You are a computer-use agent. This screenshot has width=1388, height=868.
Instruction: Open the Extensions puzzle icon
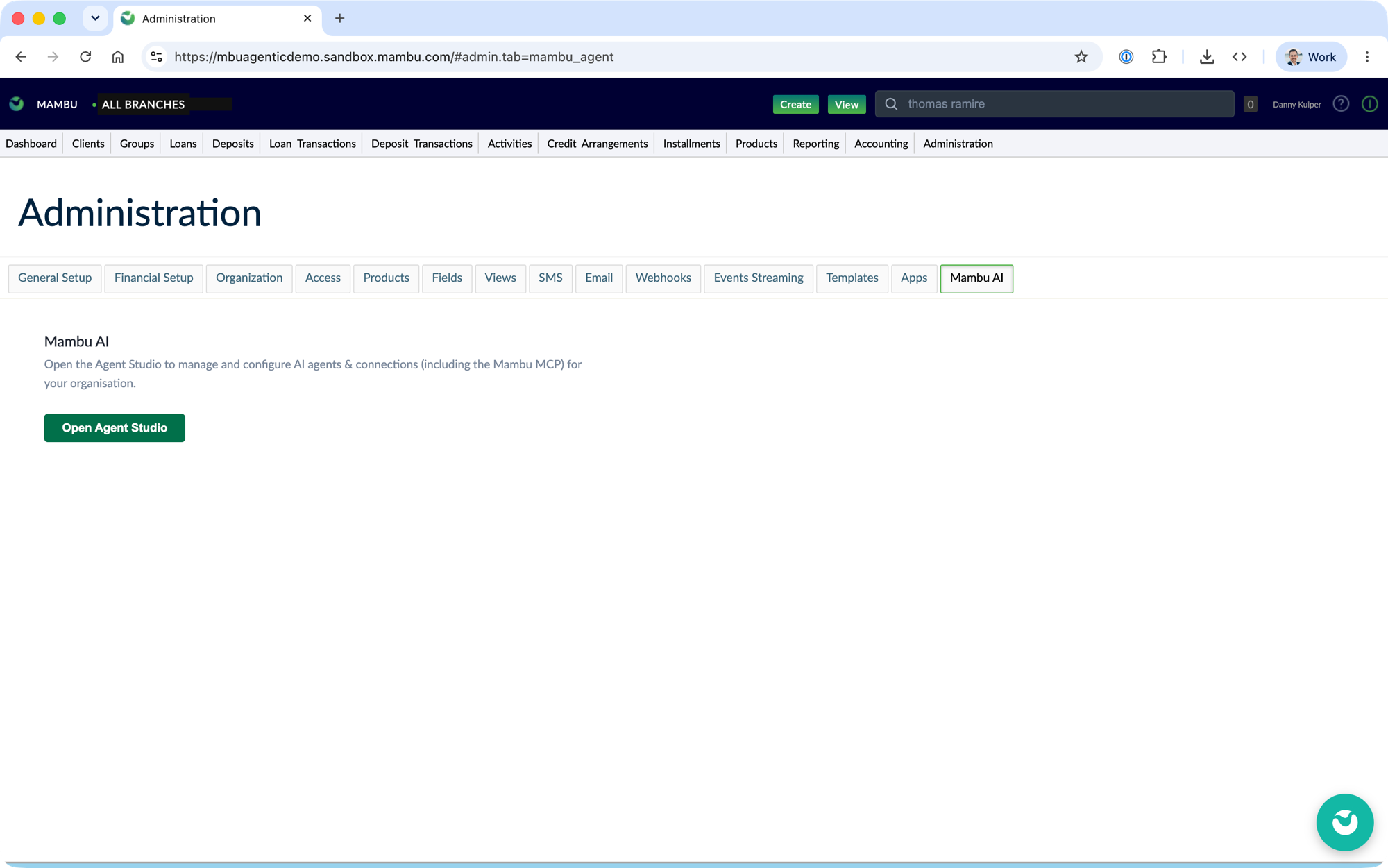click(x=1159, y=57)
